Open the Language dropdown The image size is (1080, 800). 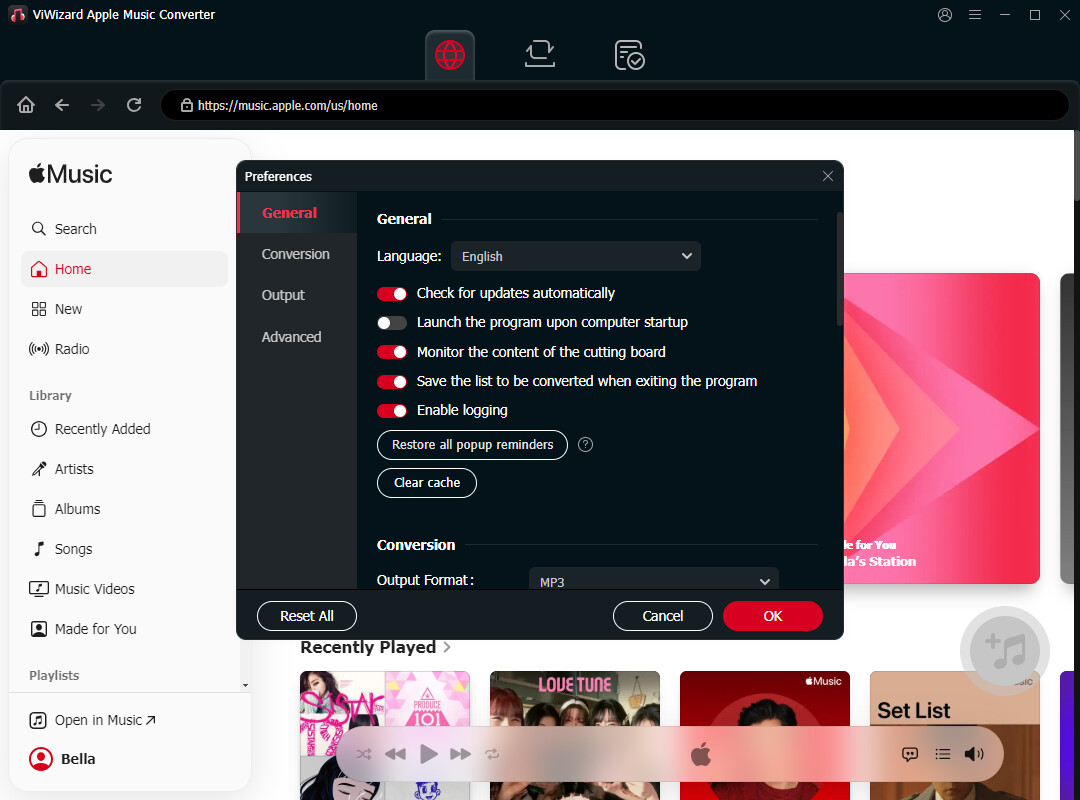click(x=576, y=256)
